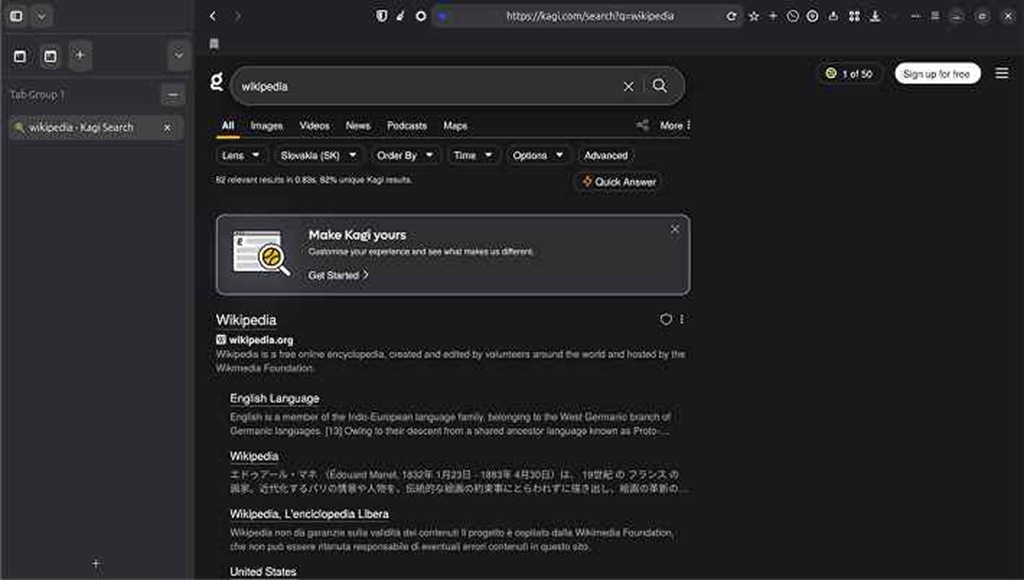Viewport: 1024px width, 580px height.
Task: Open the Slovakia (SK) region dropdown
Action: coord(318,155)
